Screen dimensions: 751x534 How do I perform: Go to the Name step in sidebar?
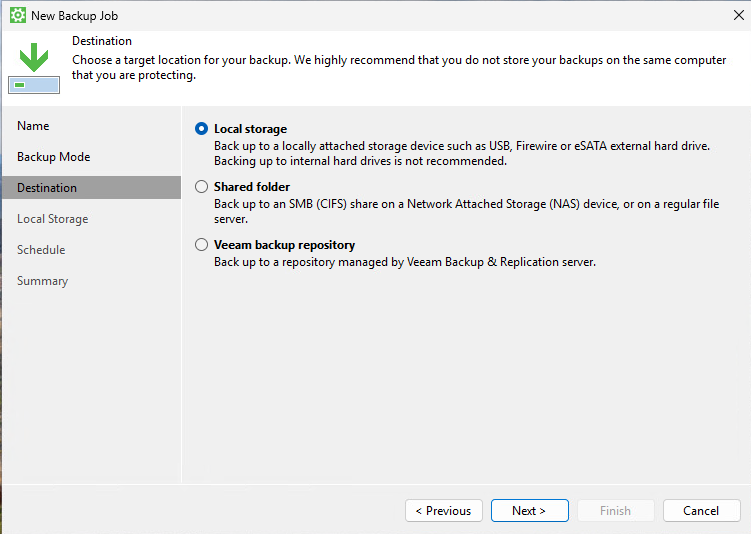tap(33, 125)
